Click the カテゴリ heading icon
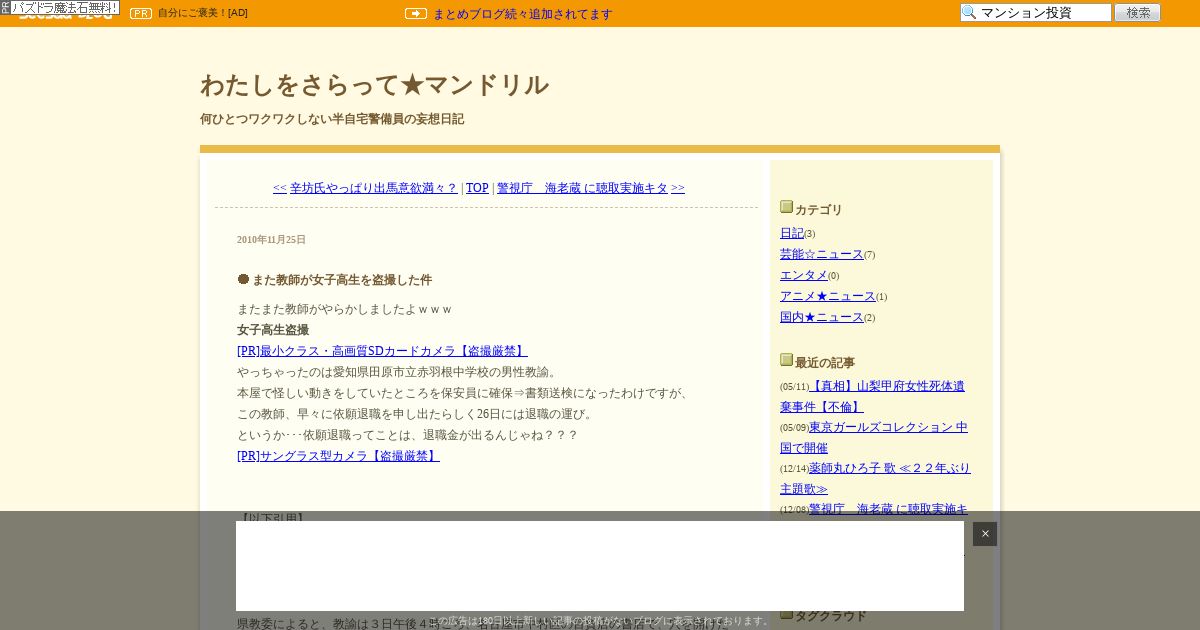 [x=786, y=207]
